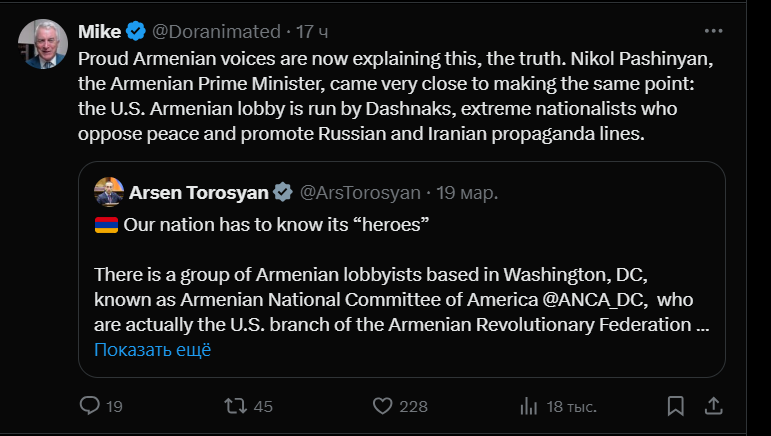
Task: Open the three-dot more options menu
Action: [x=713, y=30]
